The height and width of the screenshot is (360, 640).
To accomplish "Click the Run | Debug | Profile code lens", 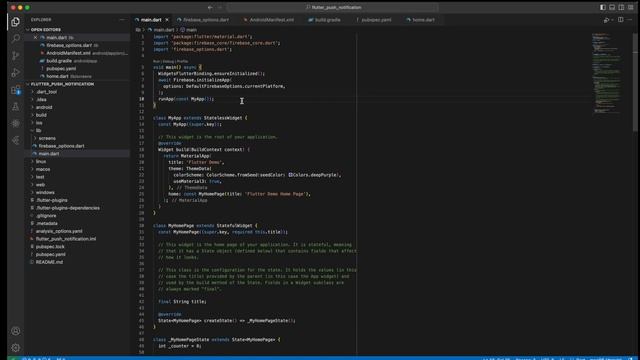I will point(170,62).
